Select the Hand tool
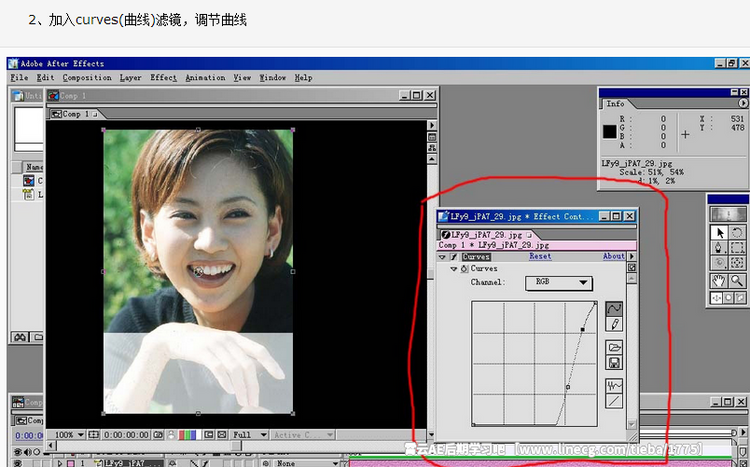750x467 pixels. point(719,281)
